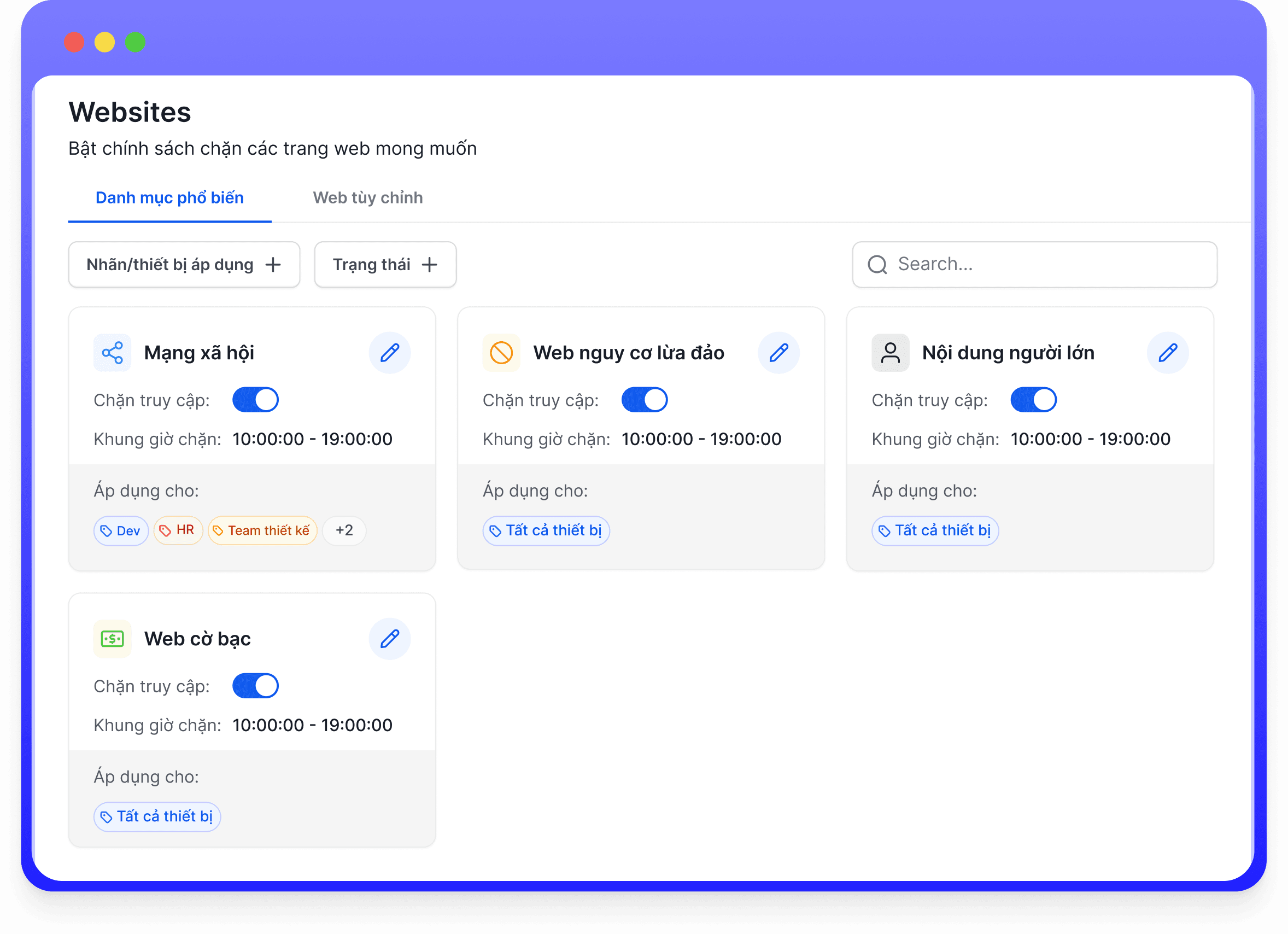The image size is (1288, 934).
Task: Click Tất cả thiết bị chip on Web cờ bạc
Action: (157, 816)
